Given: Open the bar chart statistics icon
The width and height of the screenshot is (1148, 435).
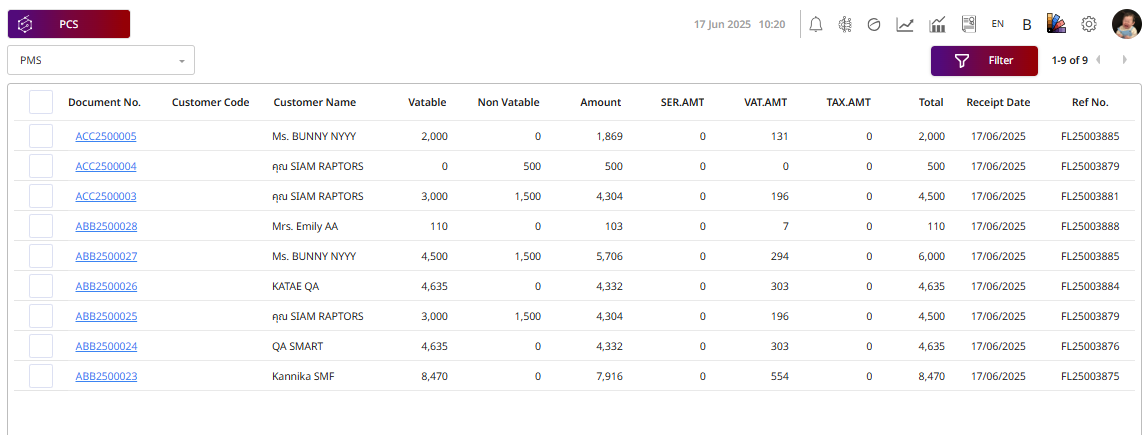Looking at the screenshot, I should tap(937, 24).
